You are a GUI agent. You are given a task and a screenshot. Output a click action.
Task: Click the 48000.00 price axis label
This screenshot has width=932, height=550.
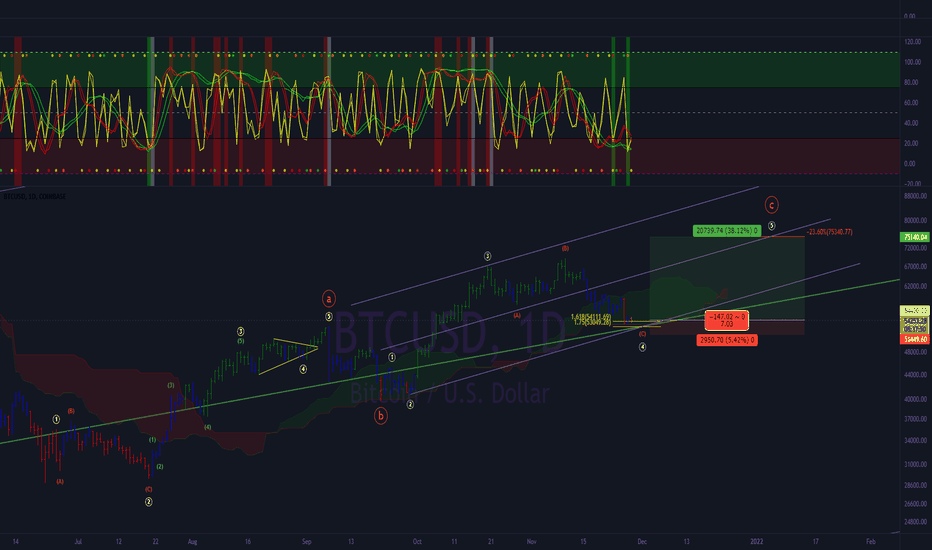click(x=915, y=352)
